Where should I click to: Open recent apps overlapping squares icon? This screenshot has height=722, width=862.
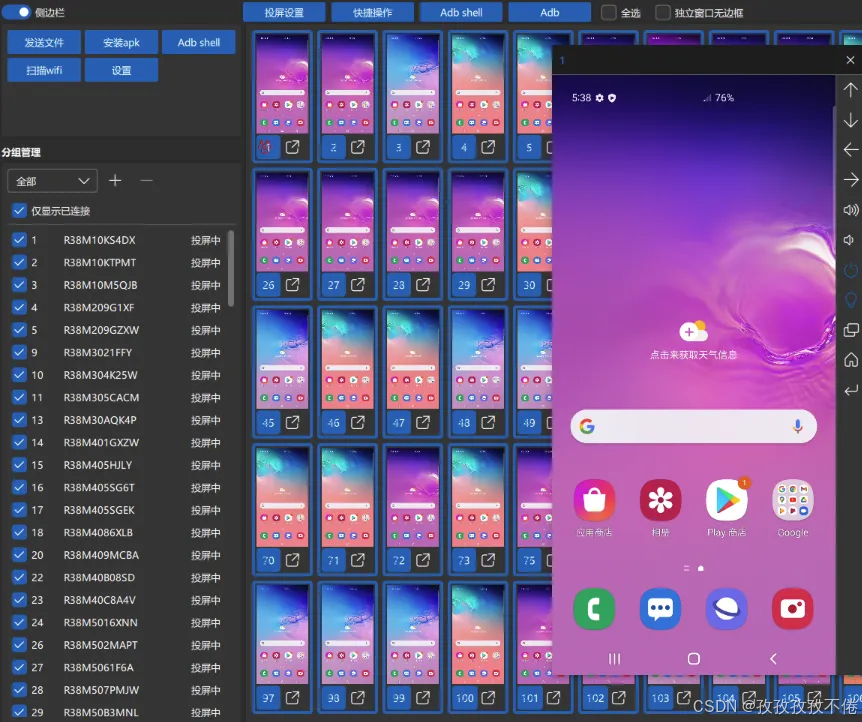850,330
